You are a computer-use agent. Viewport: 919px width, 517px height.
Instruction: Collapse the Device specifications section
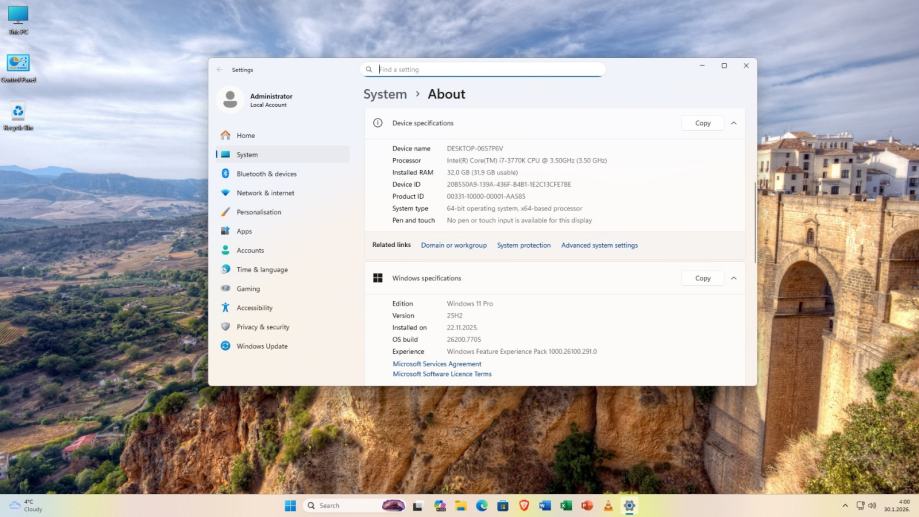coord(733,123)
